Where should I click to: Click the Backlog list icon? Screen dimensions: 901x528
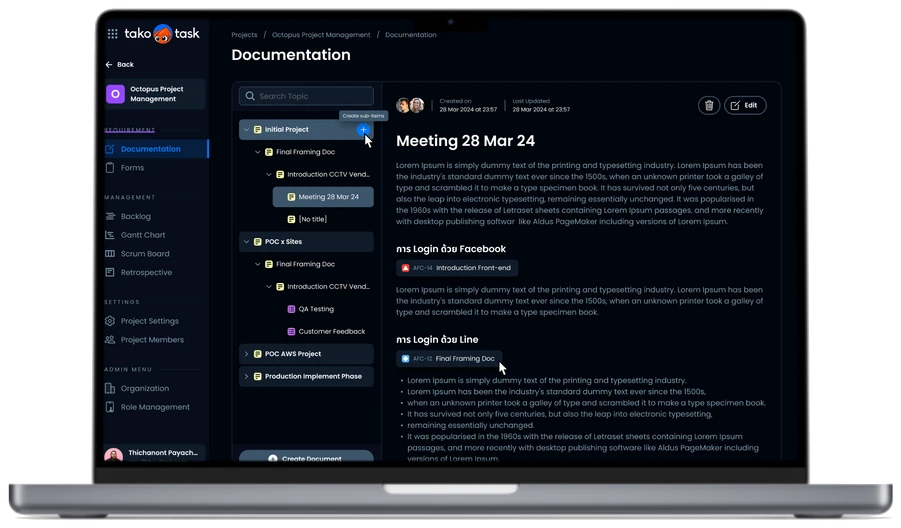click(x=110, y=217)
